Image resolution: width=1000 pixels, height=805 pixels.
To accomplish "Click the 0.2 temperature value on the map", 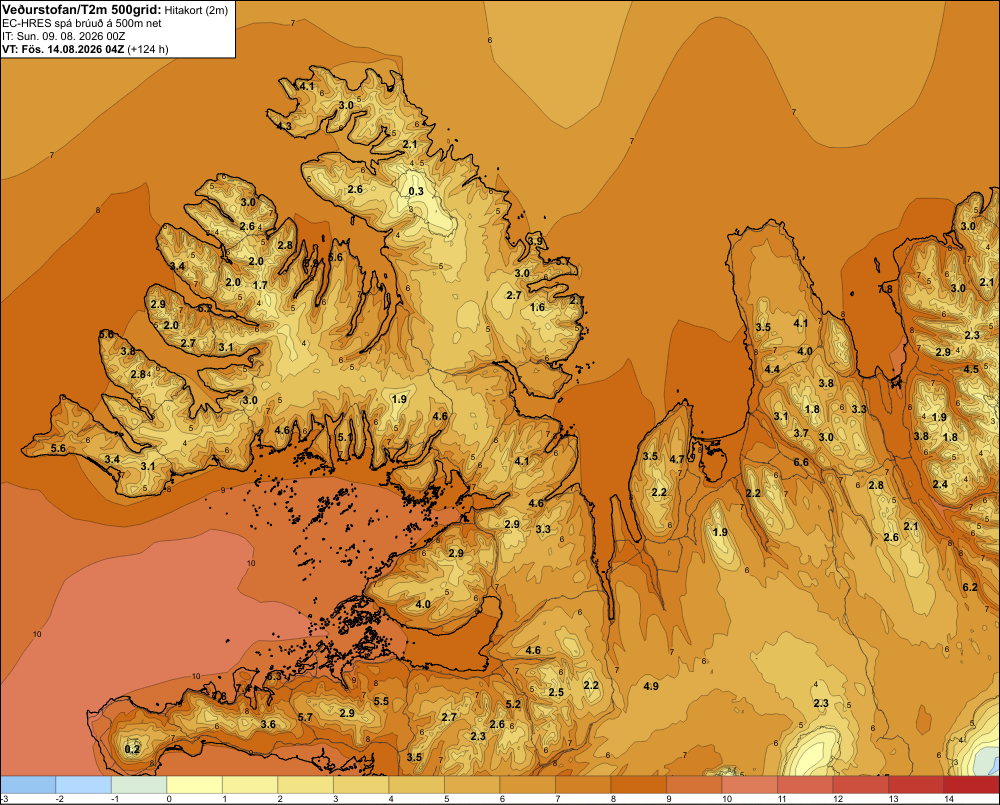I will tap(132, 749).
